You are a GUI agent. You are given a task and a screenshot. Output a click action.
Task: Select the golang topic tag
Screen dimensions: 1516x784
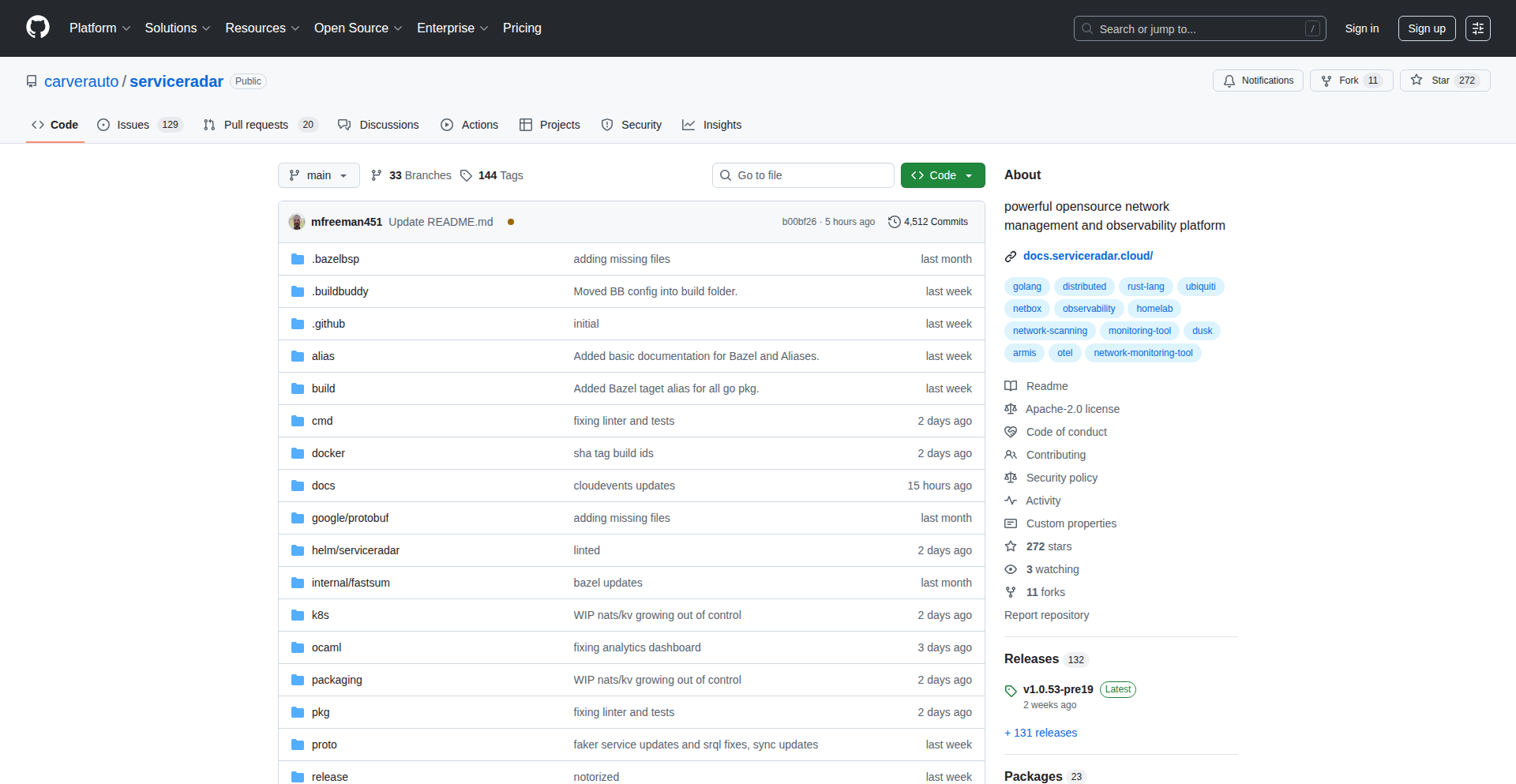click(x=1026, y=287)
